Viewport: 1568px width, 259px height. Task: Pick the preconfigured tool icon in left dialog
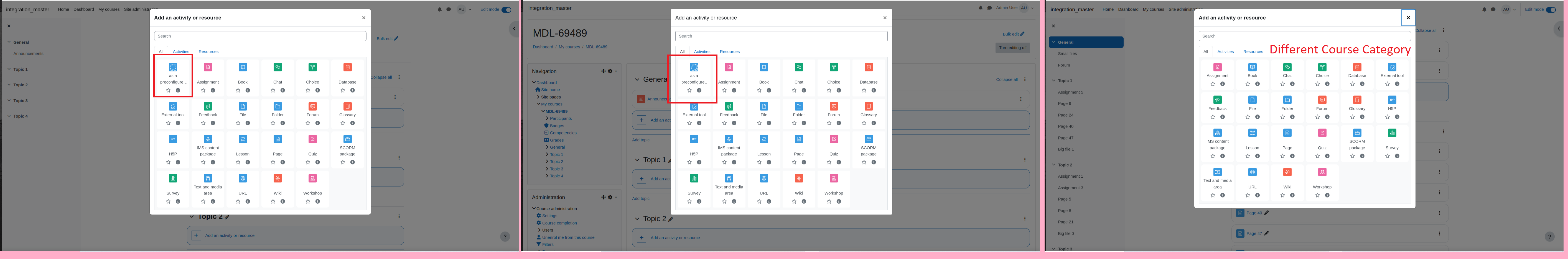pyautogui.click(x=173, y=68)
